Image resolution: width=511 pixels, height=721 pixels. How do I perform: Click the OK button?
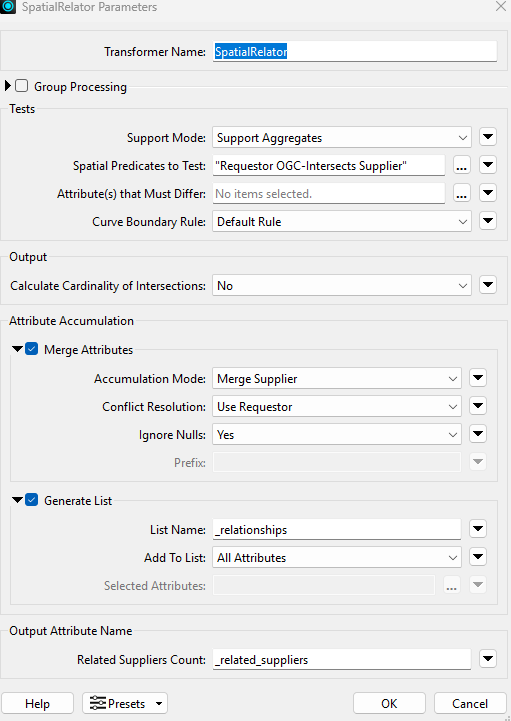389,704
